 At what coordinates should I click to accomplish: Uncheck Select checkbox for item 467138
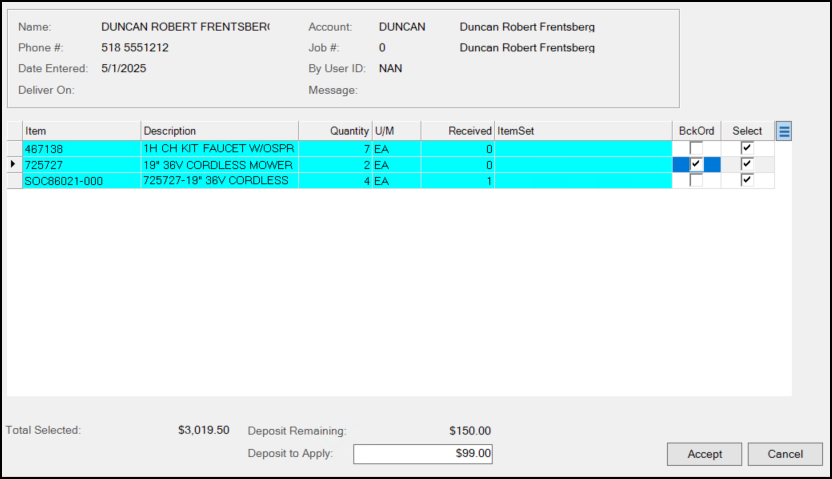click(747, 148)
